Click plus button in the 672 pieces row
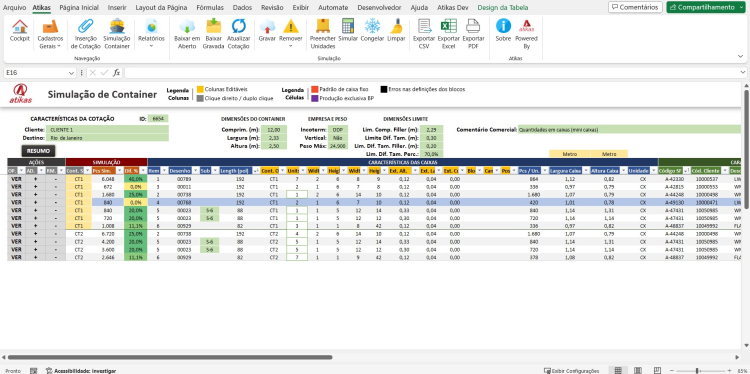The image size is (750, 374). click(x=35, y=187)
